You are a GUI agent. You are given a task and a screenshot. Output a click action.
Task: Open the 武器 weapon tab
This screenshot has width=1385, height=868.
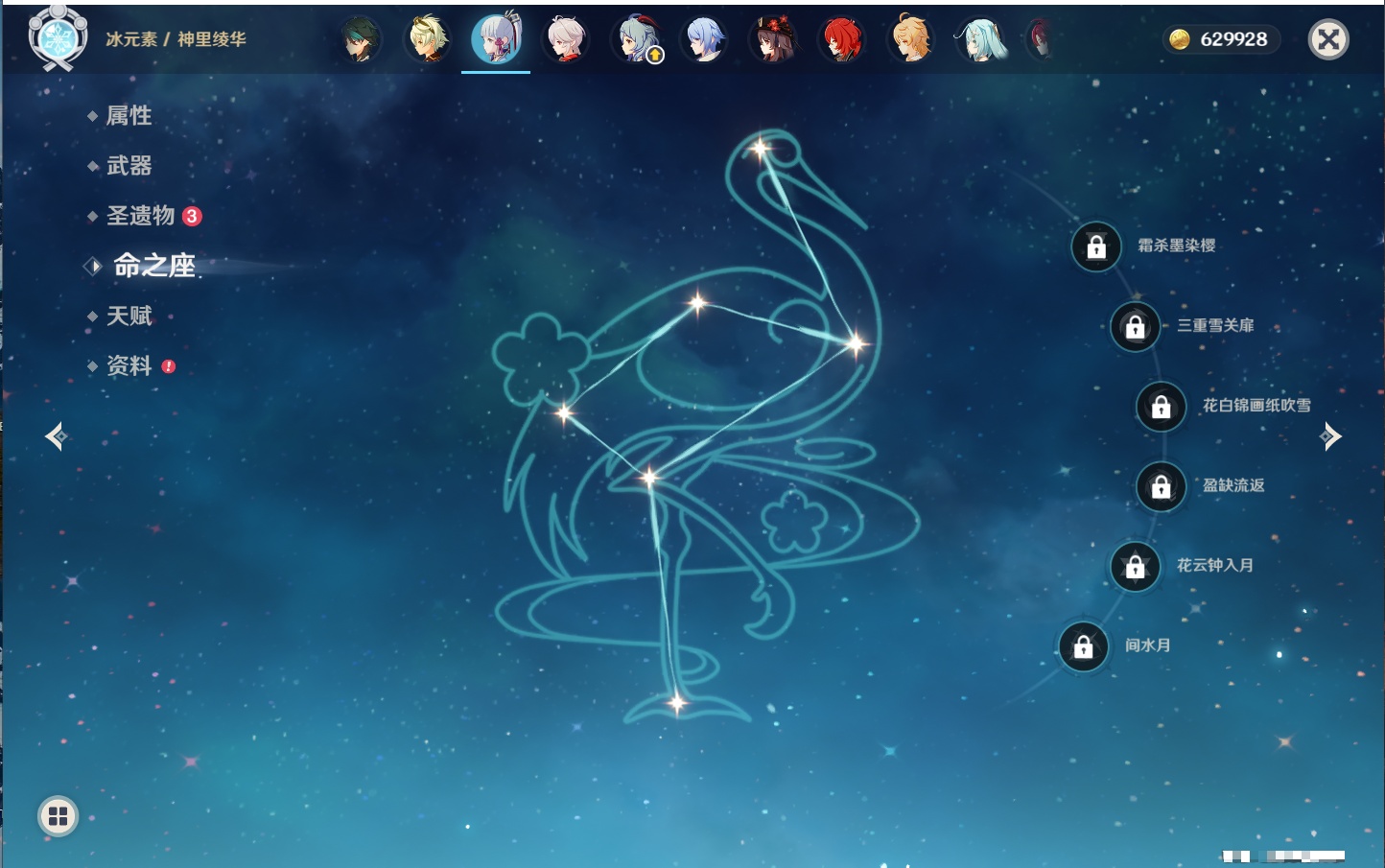tap(129, 166)
